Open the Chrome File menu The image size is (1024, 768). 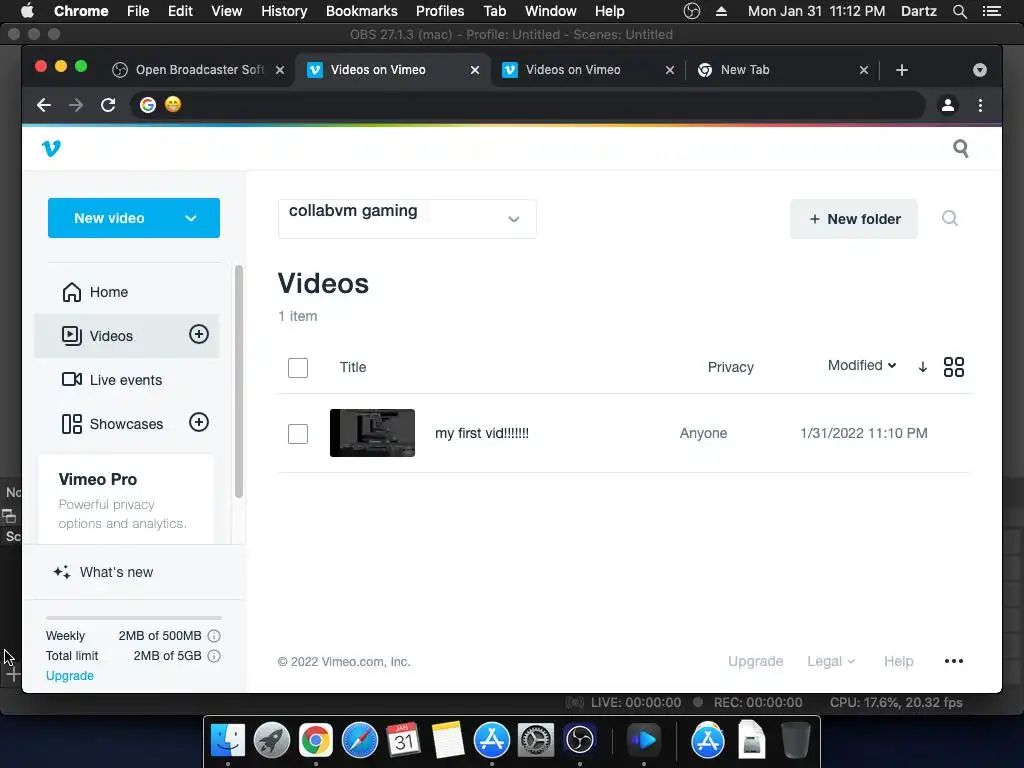click(x=138, y=11)
